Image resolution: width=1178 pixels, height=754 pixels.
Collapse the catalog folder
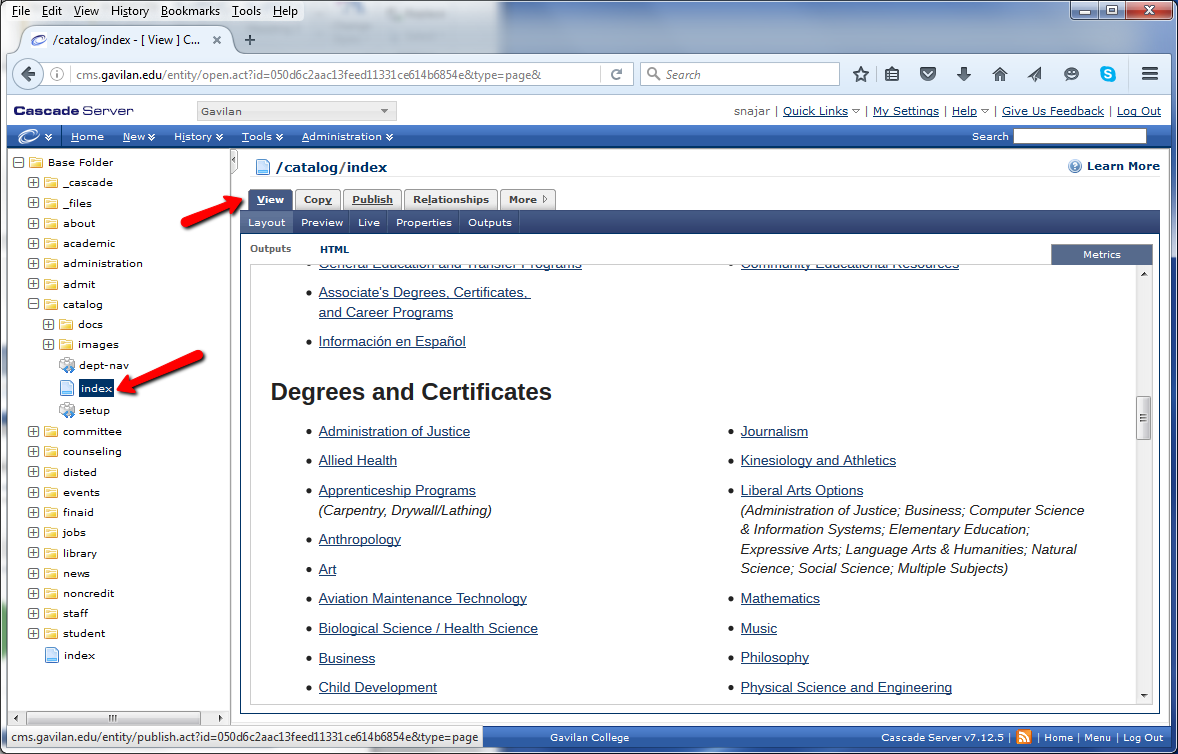click(x=34, y=304)
